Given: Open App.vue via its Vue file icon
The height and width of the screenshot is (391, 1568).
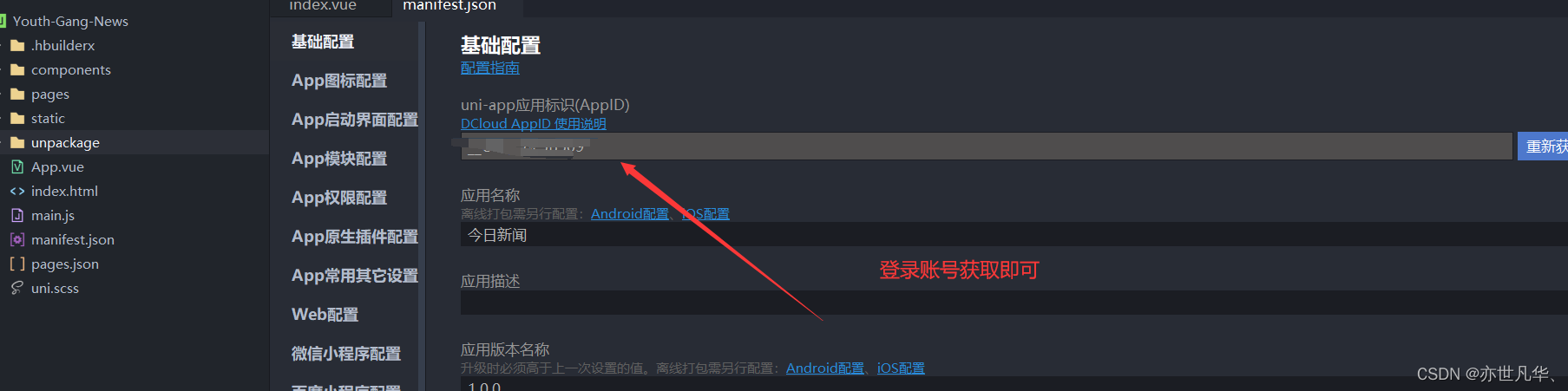Looking at the screenshot, I should tap(17, 166).
